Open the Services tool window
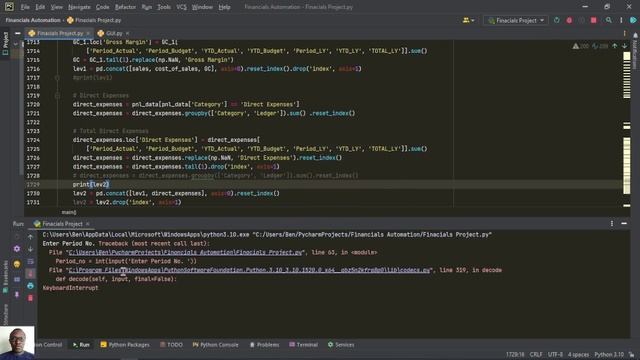 click(341, 345)
